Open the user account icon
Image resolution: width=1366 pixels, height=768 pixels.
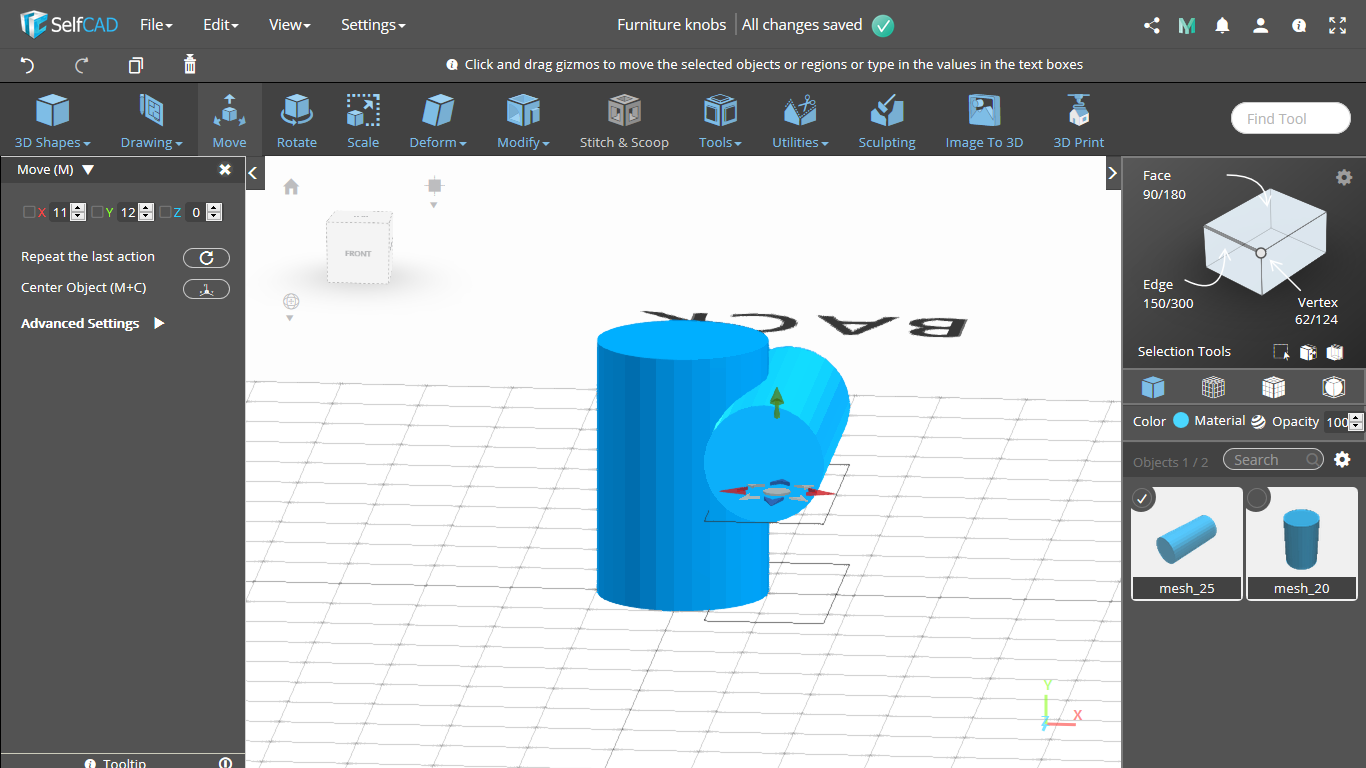[x=1261, y=26]
